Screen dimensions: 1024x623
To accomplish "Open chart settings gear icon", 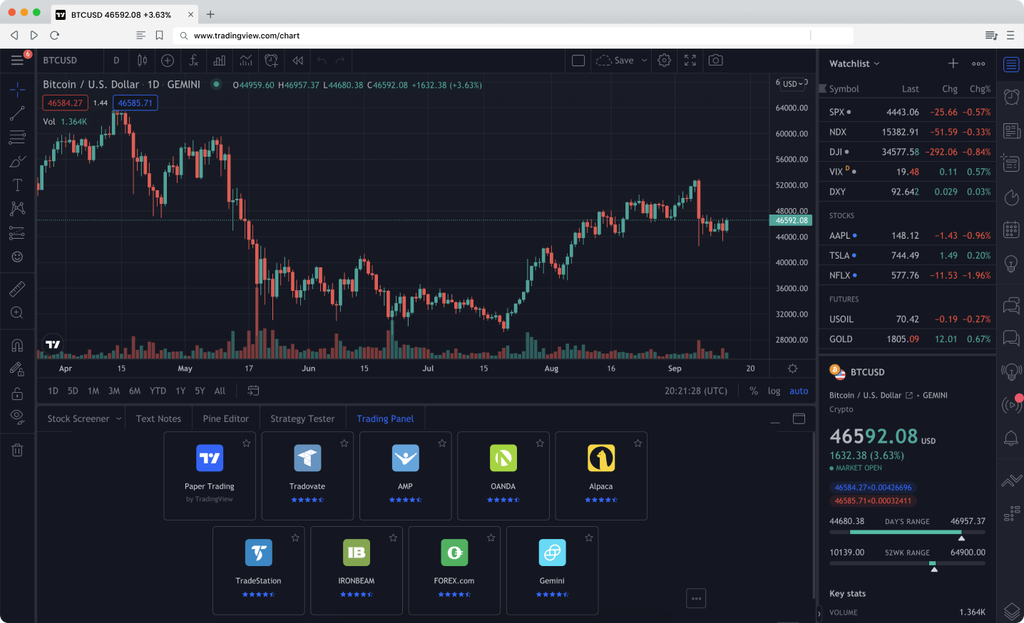I will [664, 61].
